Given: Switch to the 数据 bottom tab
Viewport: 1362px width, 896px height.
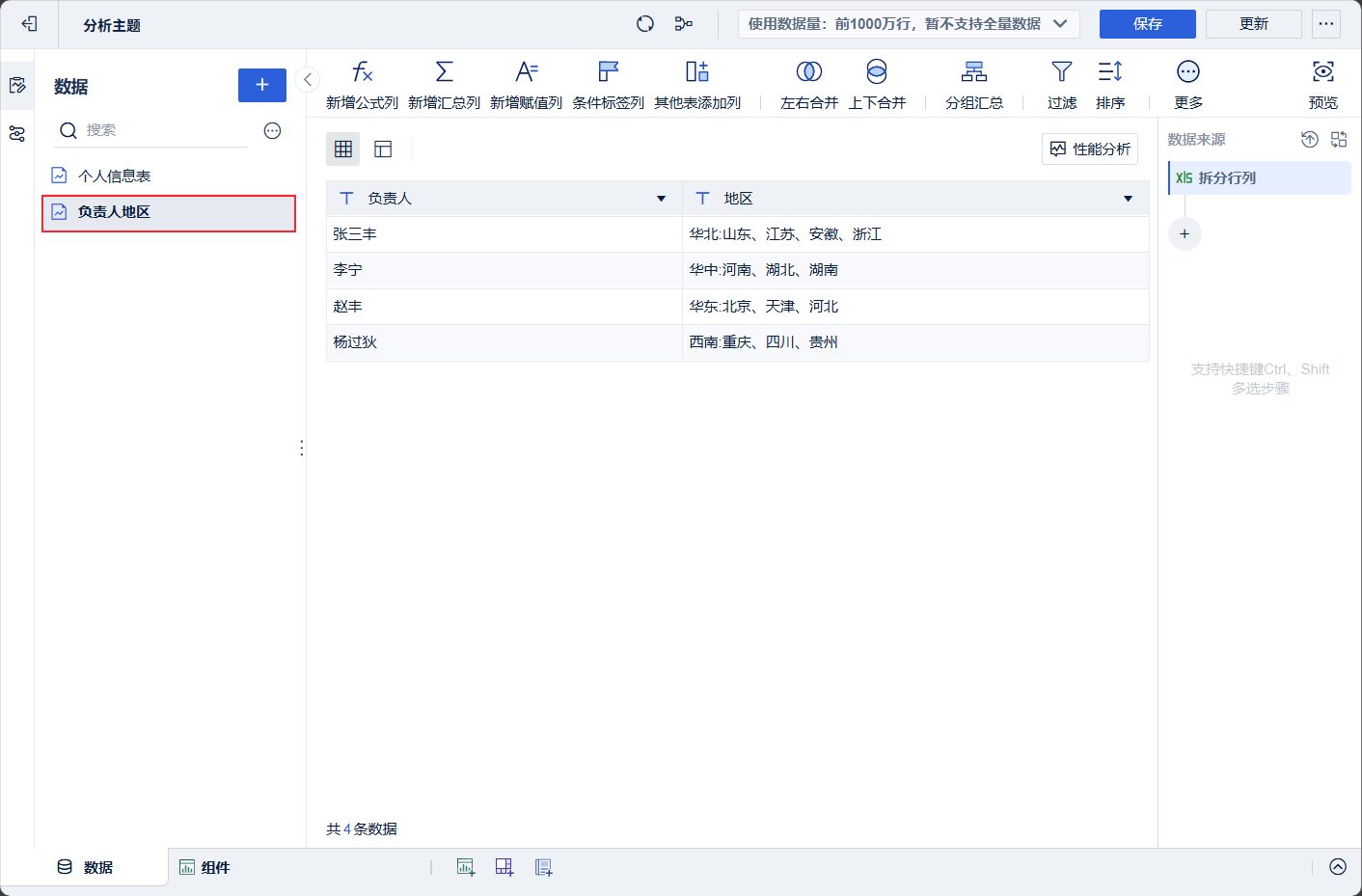Looking at the screenshot, I should tap(85, 867).
